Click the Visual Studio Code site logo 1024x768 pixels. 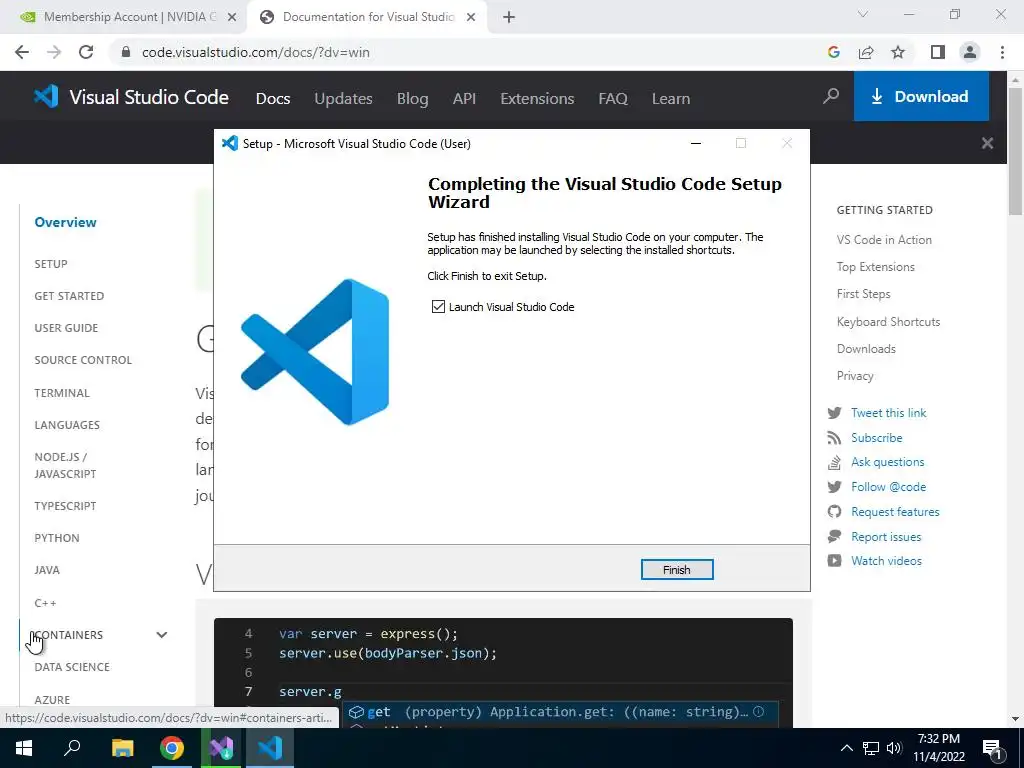pos(131,97)
